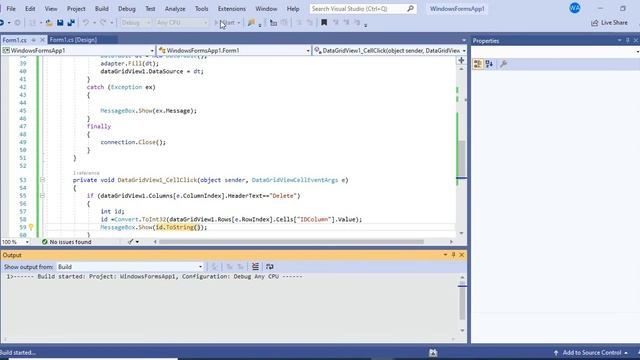Open the DataGridView1_CellClick member dropdown
The width and height of the screenshot is (640, 360).
click(390, 51)
